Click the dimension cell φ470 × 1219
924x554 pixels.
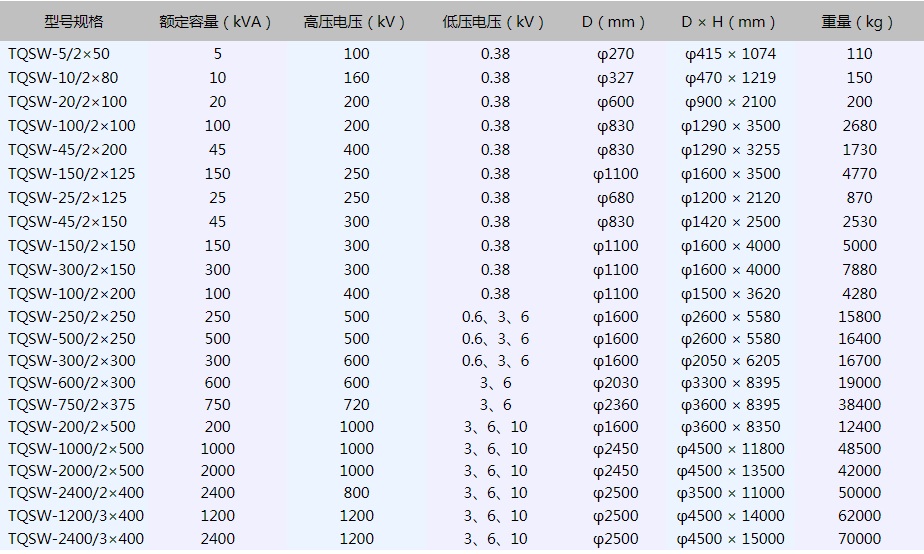(730, 78)
